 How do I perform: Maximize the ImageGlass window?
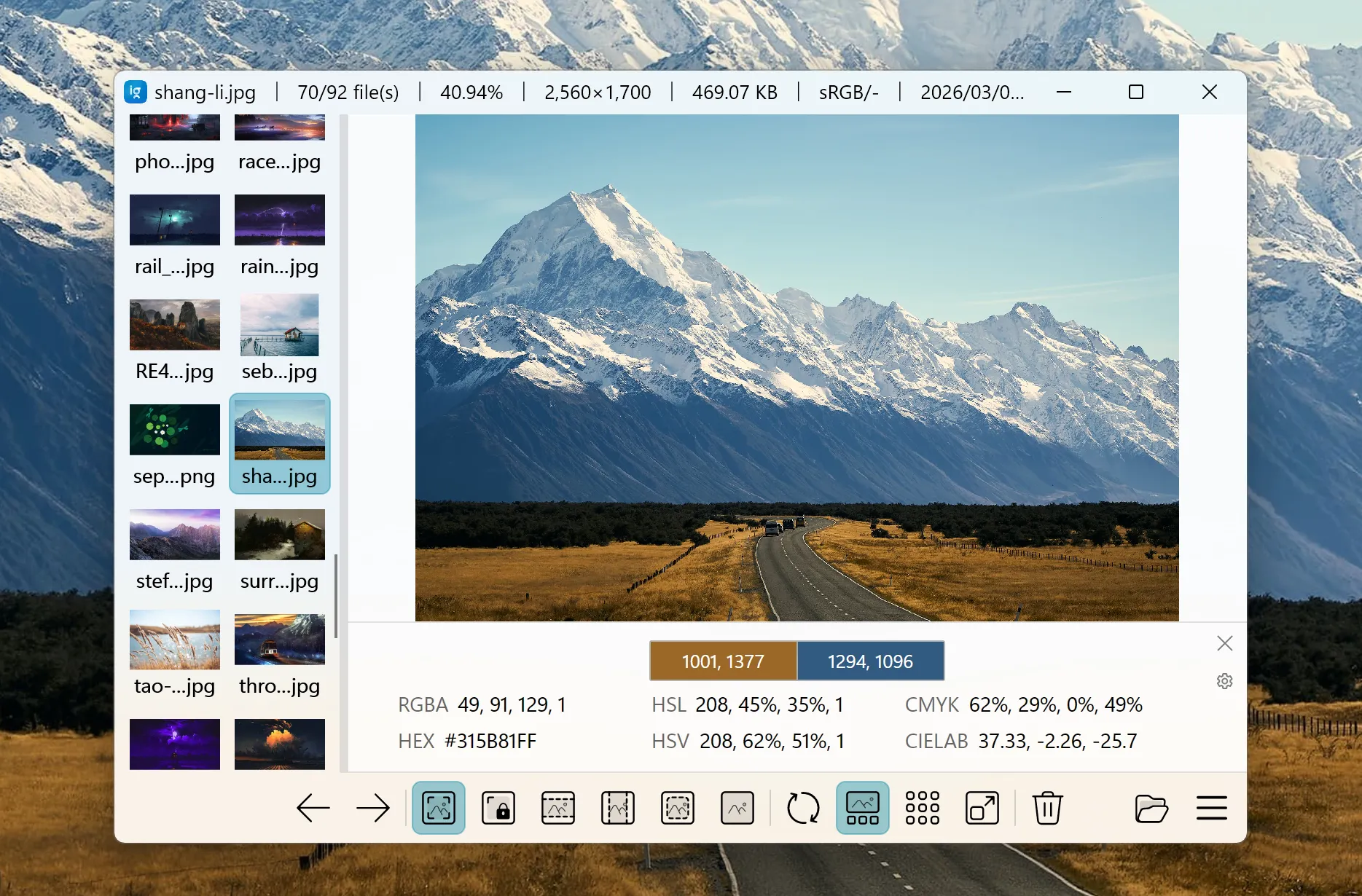point(1136,92)
